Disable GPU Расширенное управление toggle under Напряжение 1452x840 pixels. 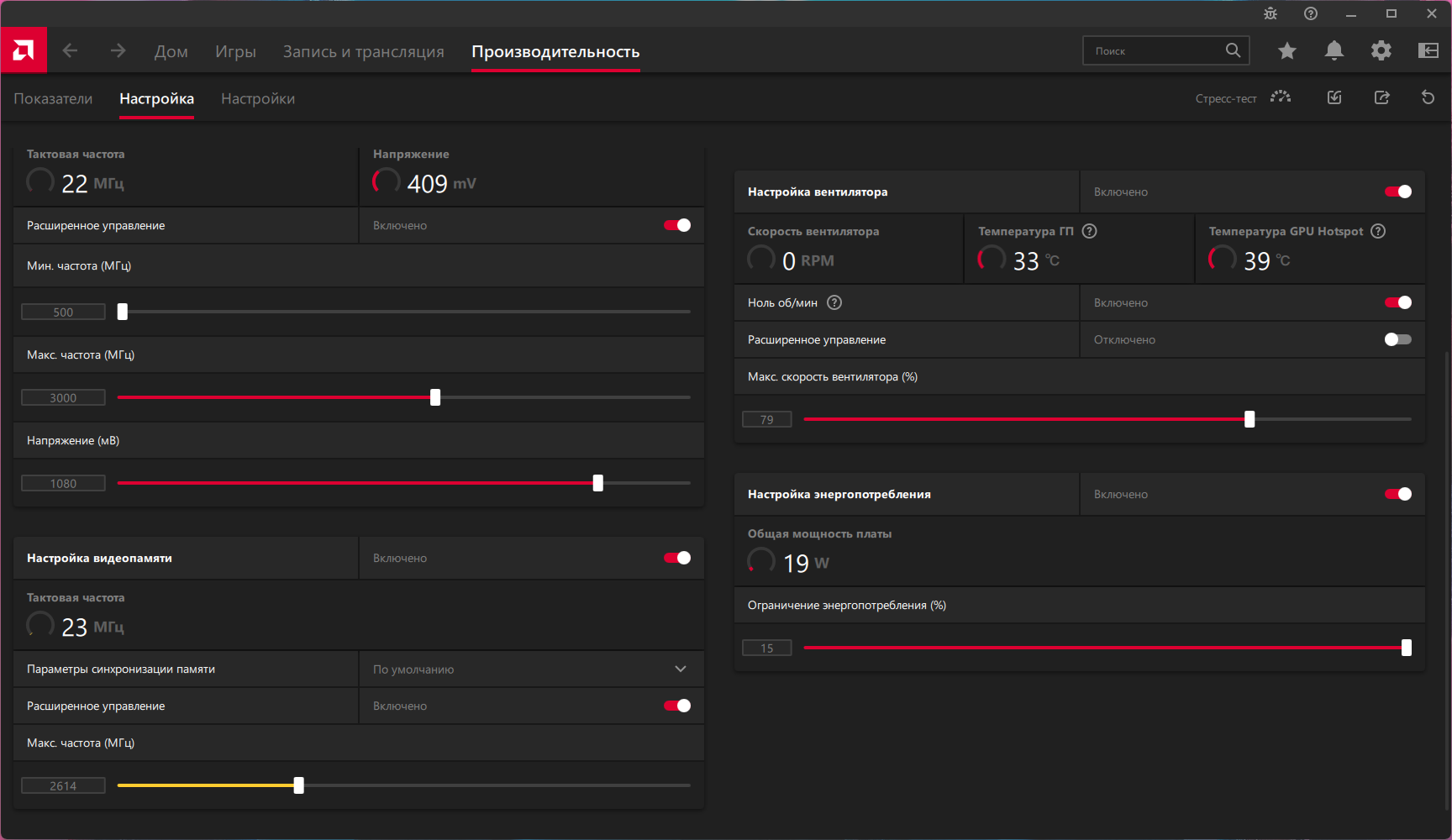tap(677, 225)
